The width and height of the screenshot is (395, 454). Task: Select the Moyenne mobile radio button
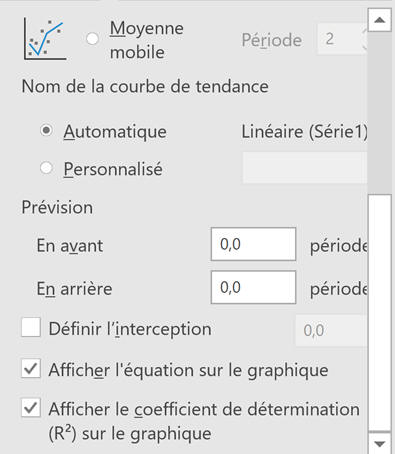(92, 39)
